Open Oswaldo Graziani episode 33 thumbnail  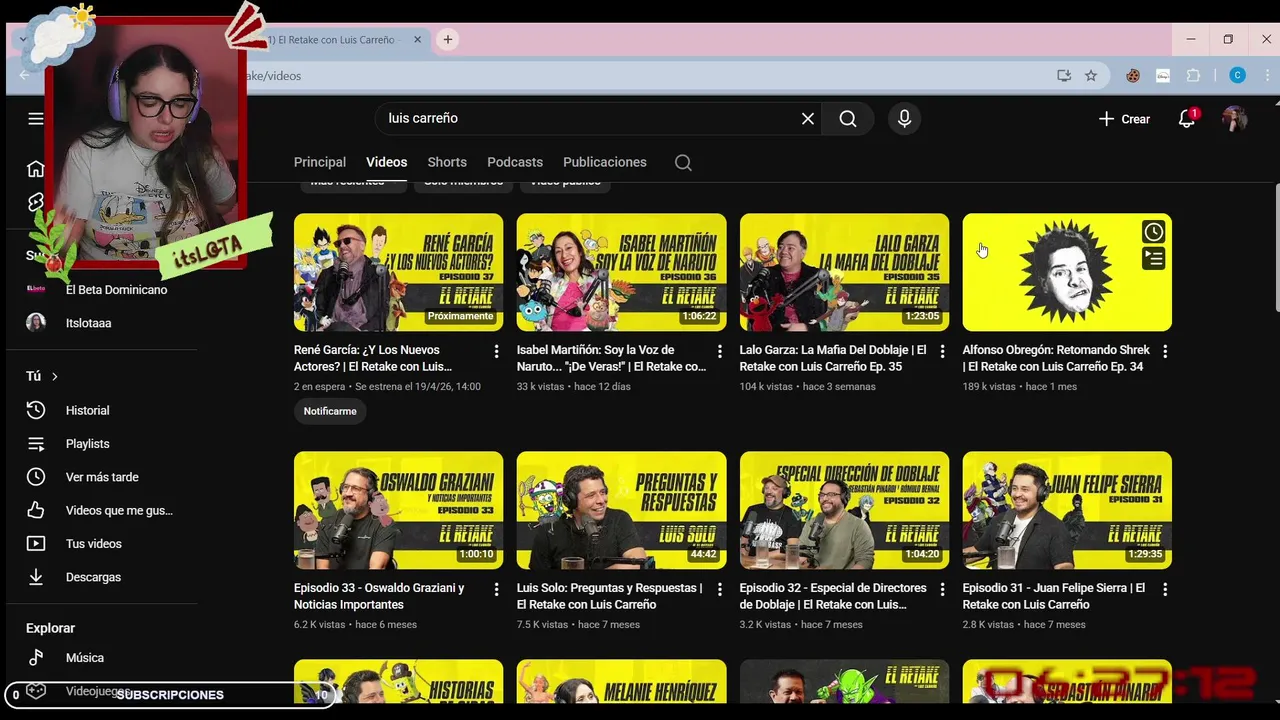pos(399,510)
